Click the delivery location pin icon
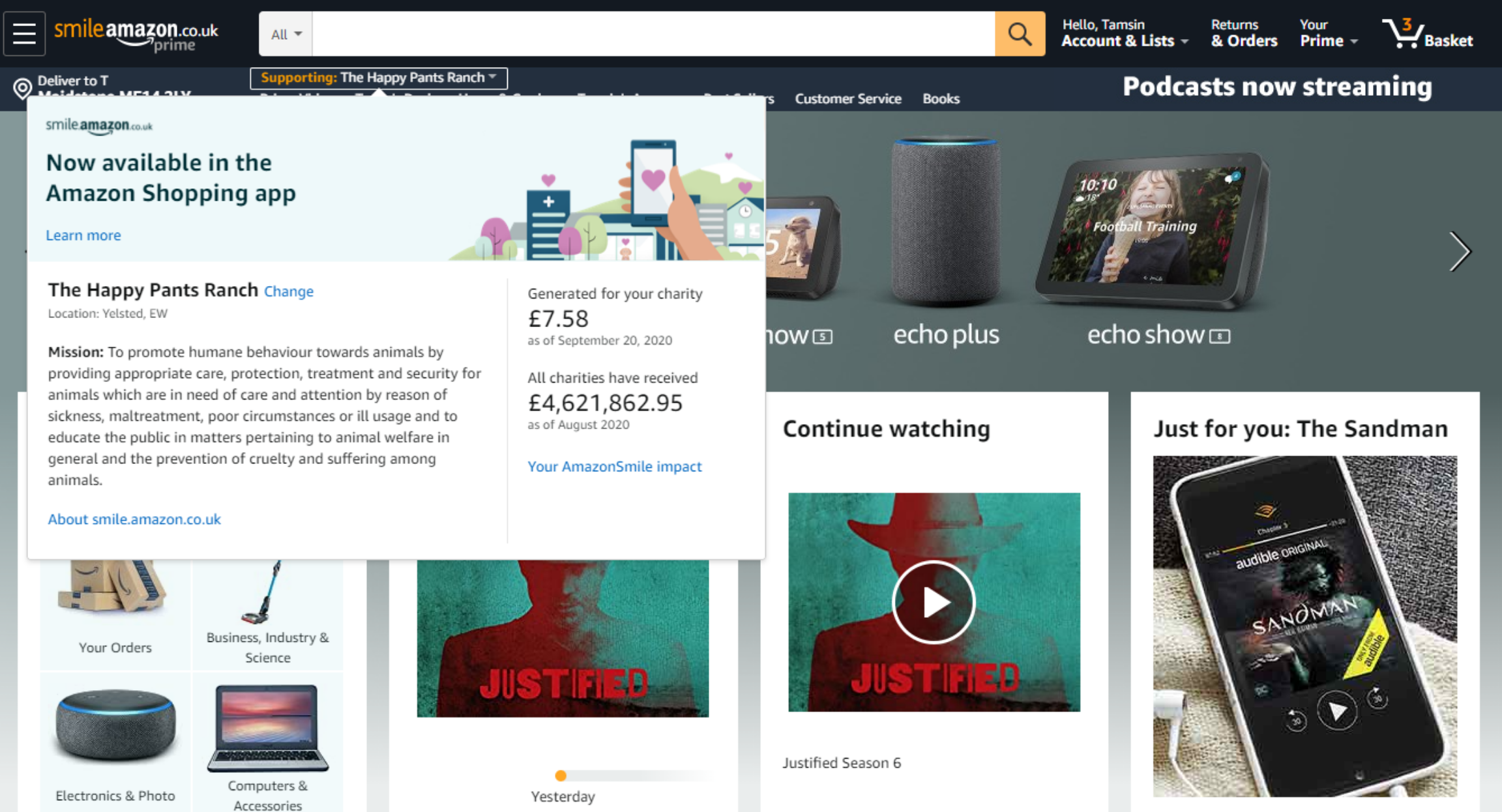This screenshot has width=1502, height=812. click(22, 88)
